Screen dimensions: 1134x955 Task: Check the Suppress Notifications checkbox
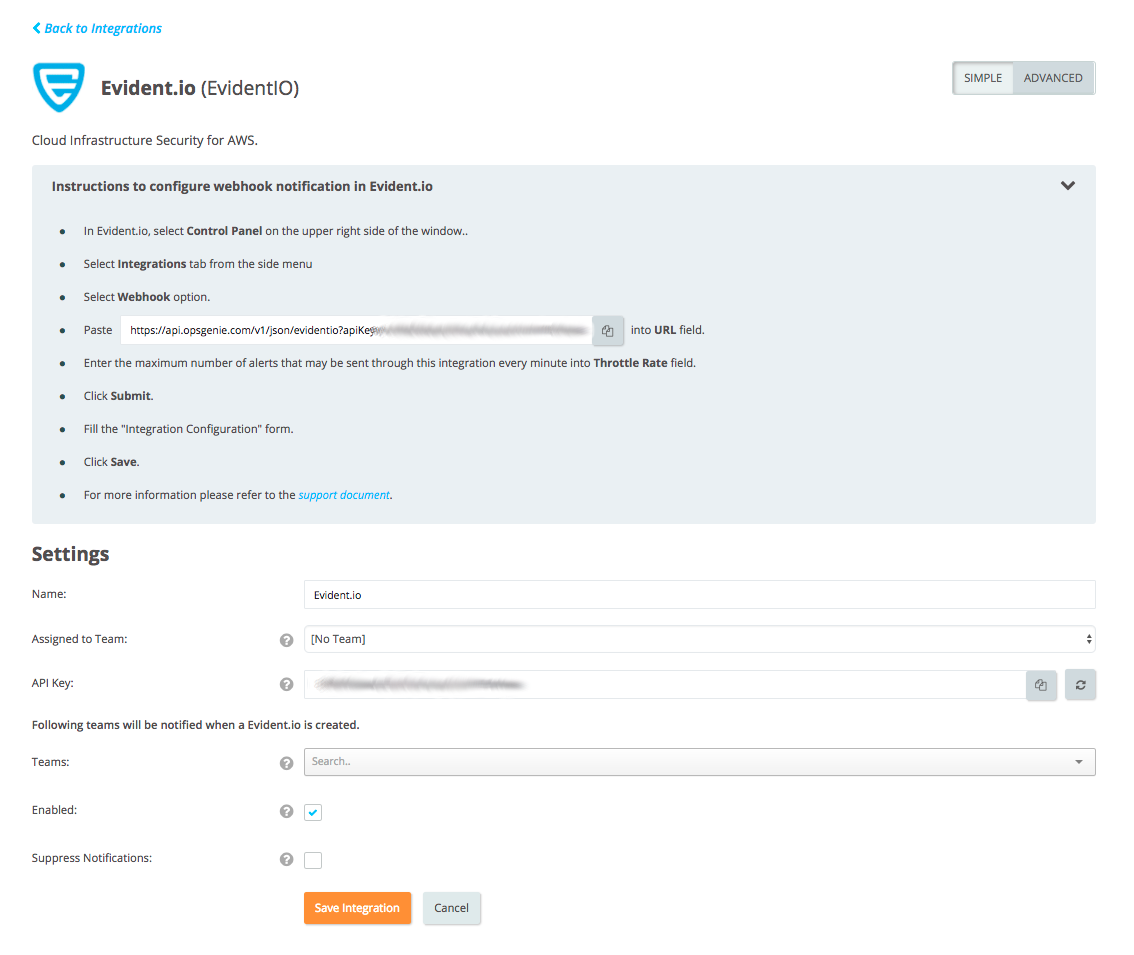point(313,860)
